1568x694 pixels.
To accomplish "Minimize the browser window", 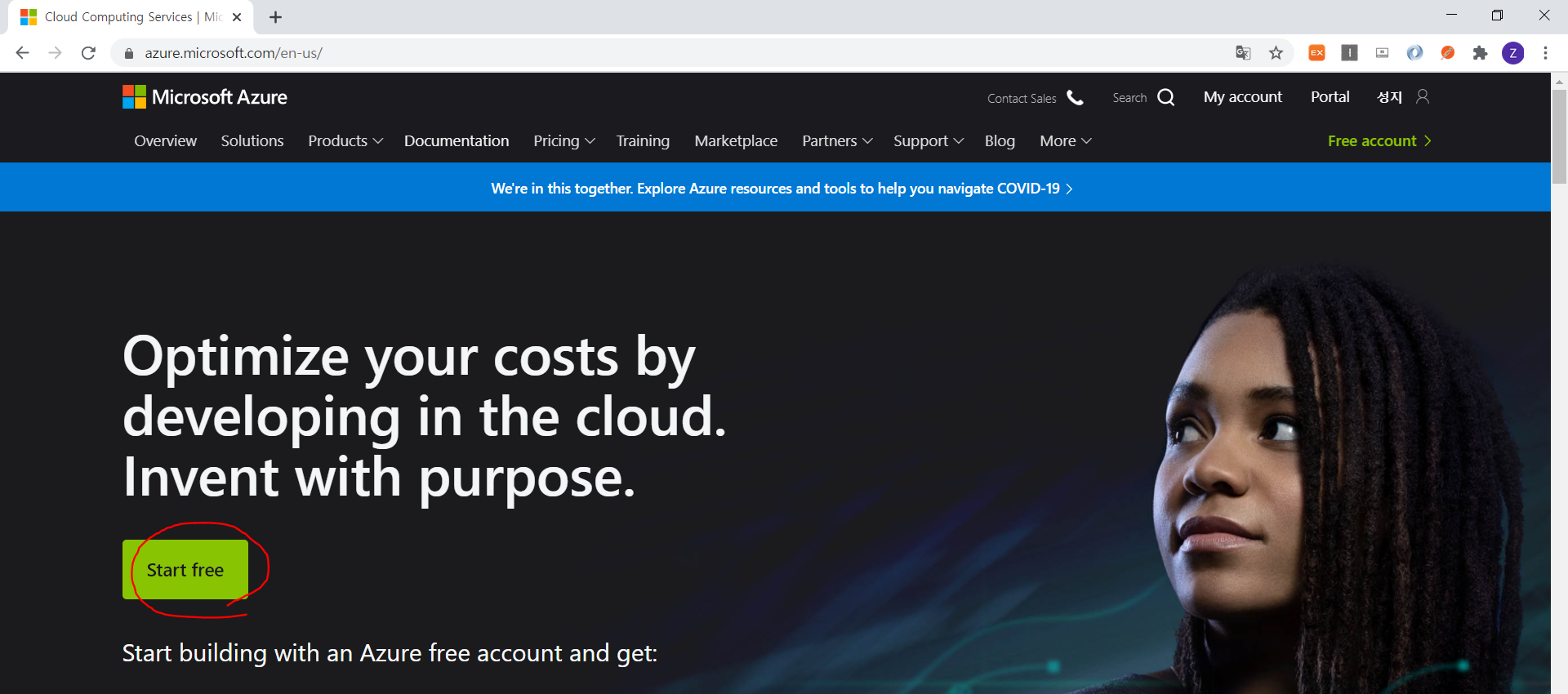I will pyautogui.click(x=1451, y=15).
